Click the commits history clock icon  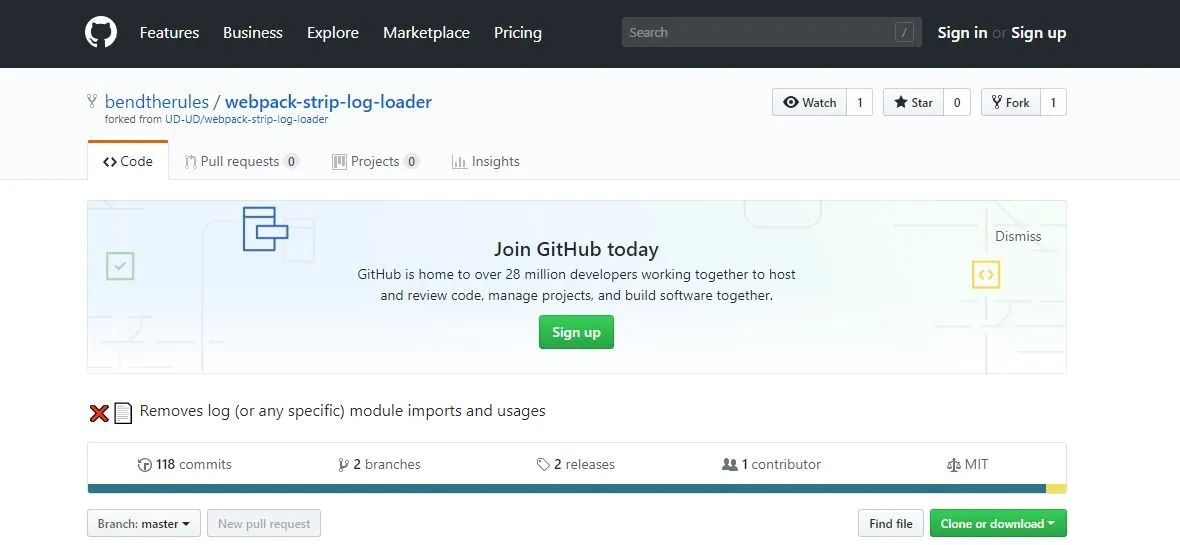144,464
